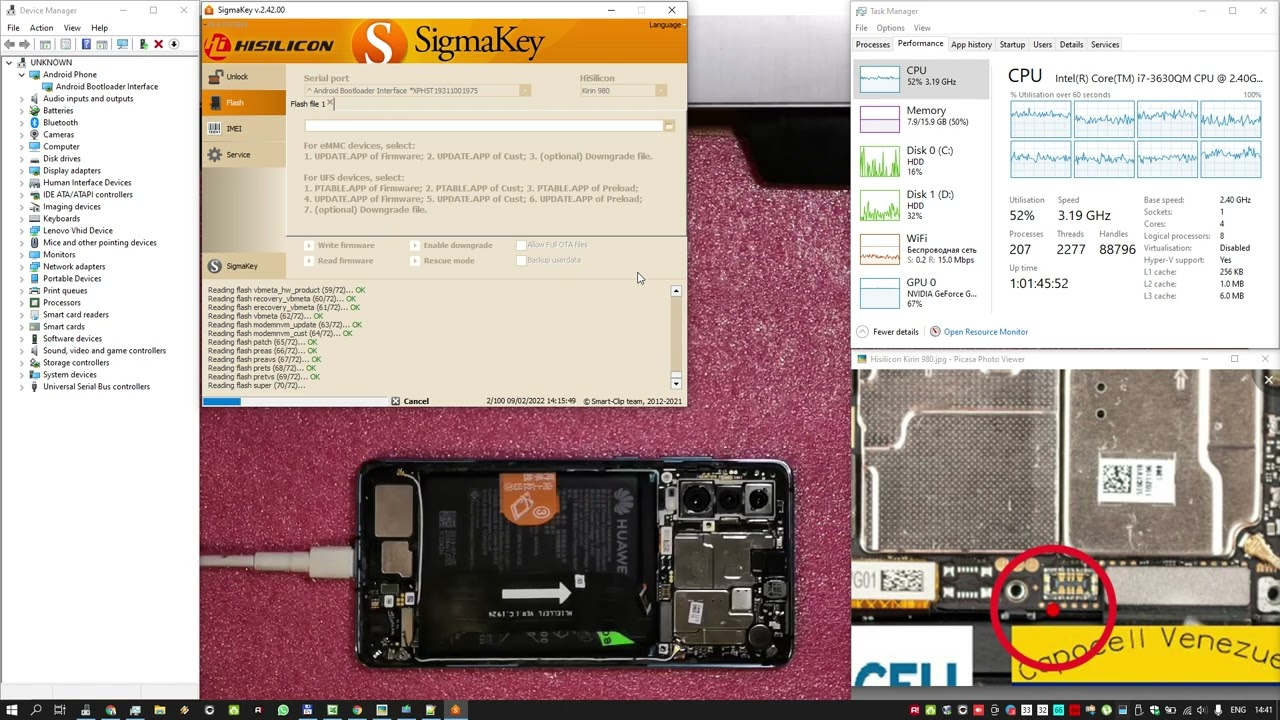
Task: Click the Read firmware button
Action: [338, 261]
